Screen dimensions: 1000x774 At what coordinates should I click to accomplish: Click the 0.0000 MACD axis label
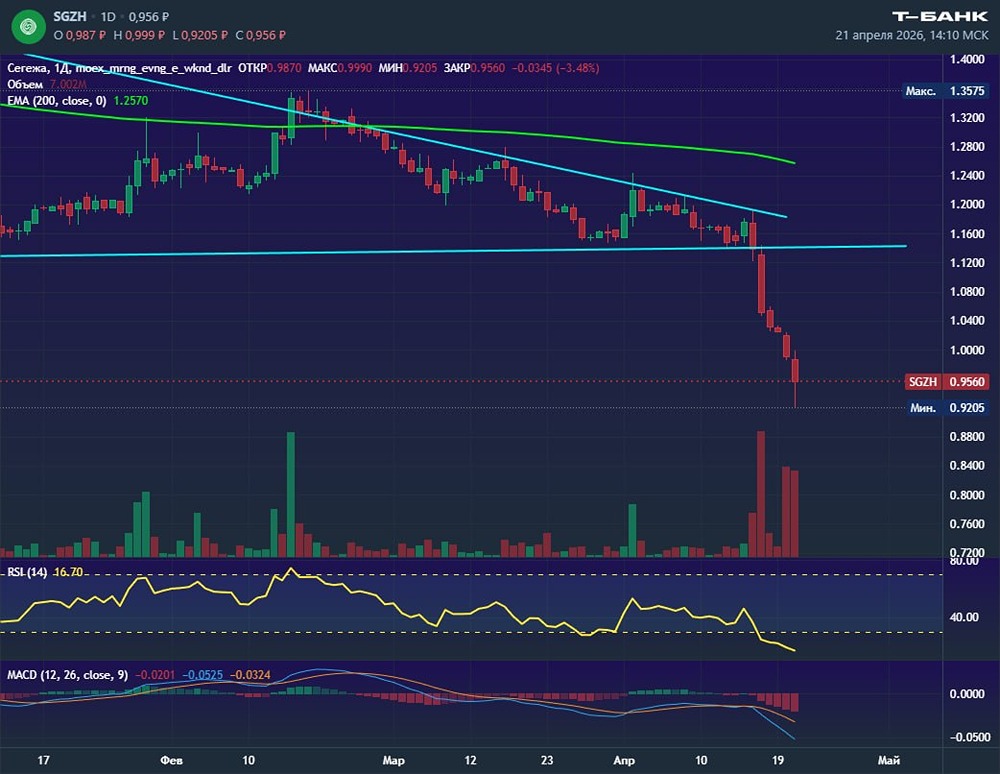coord(967,694)
